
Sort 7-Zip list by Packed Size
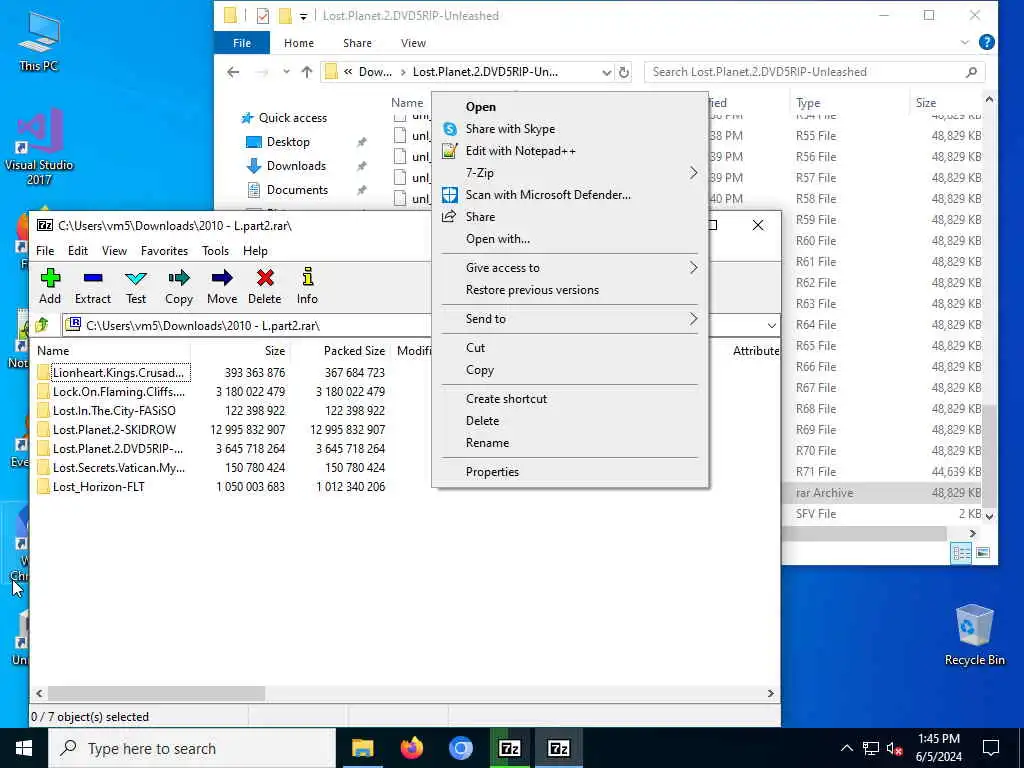[354, 351]
